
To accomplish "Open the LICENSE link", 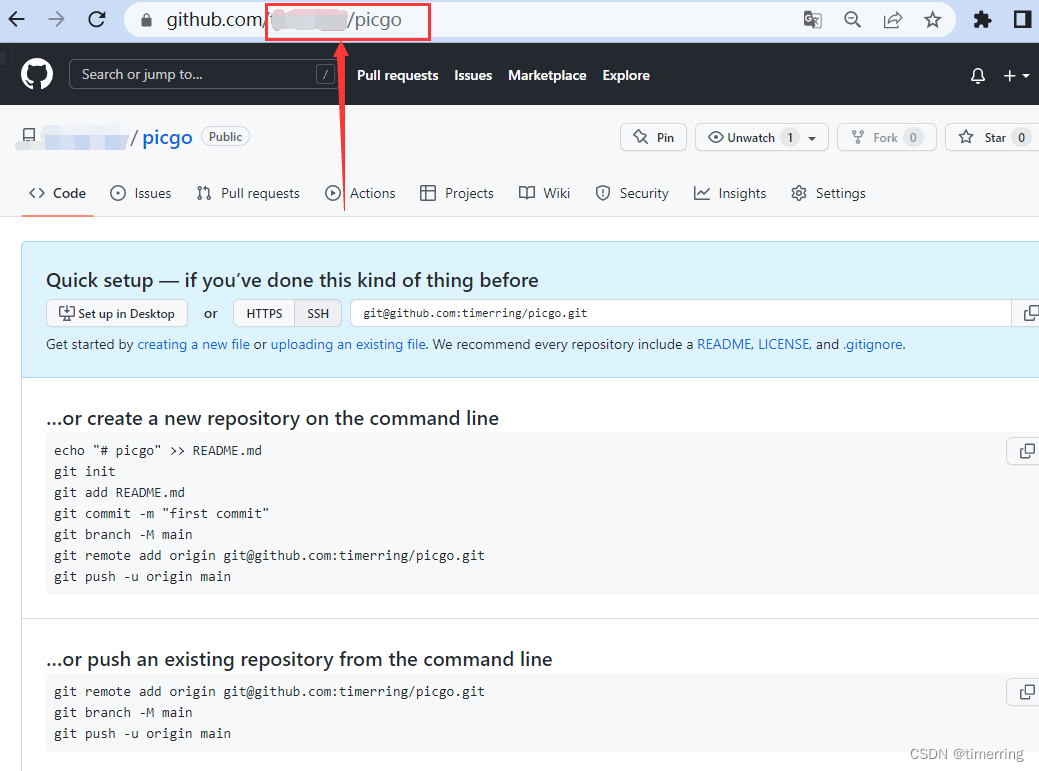I will (x=783, y=344).
